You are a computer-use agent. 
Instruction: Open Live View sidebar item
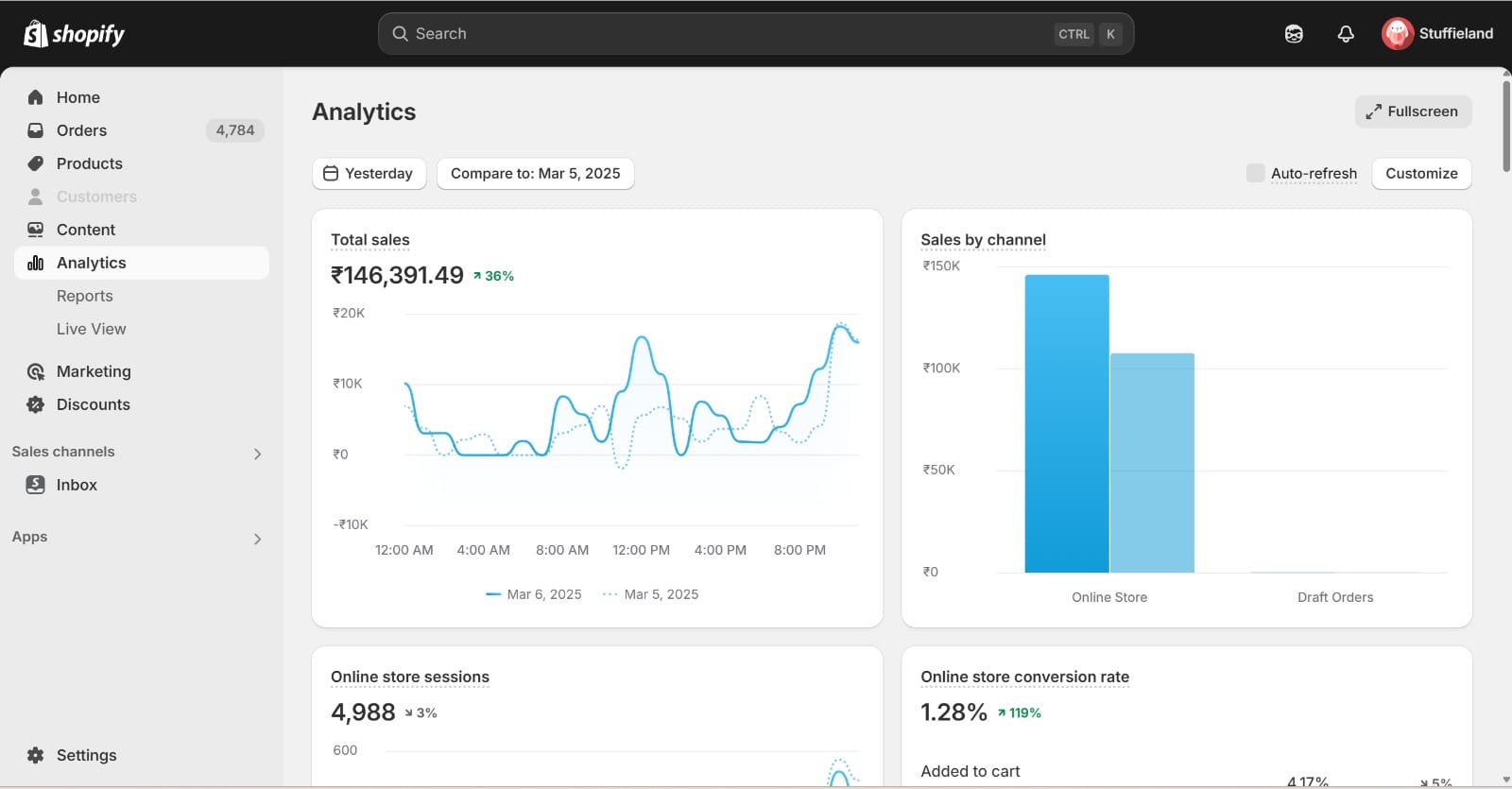click(x=91, y=329)
